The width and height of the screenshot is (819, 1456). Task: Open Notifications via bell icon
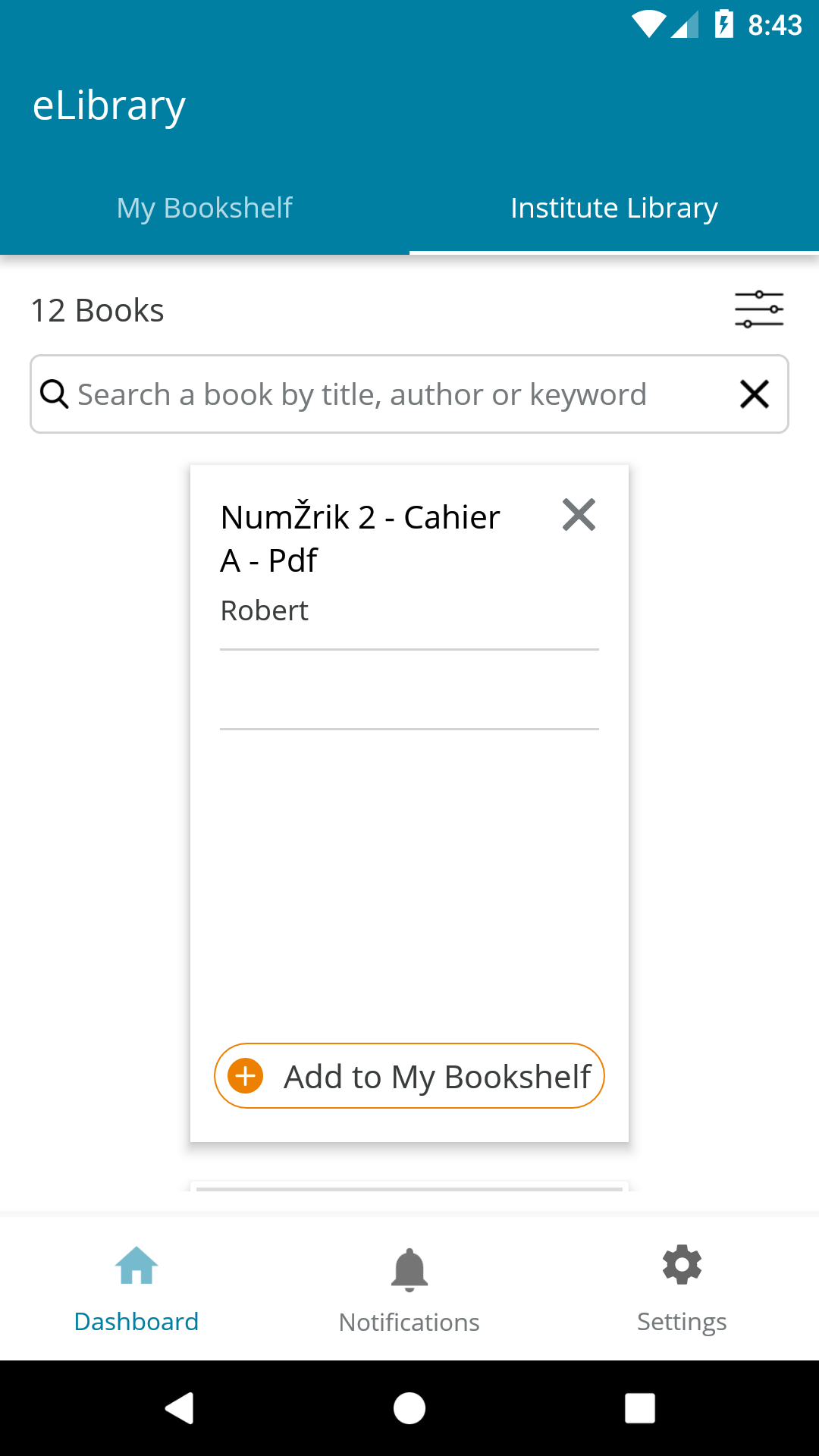click(x=409, y=1269)
